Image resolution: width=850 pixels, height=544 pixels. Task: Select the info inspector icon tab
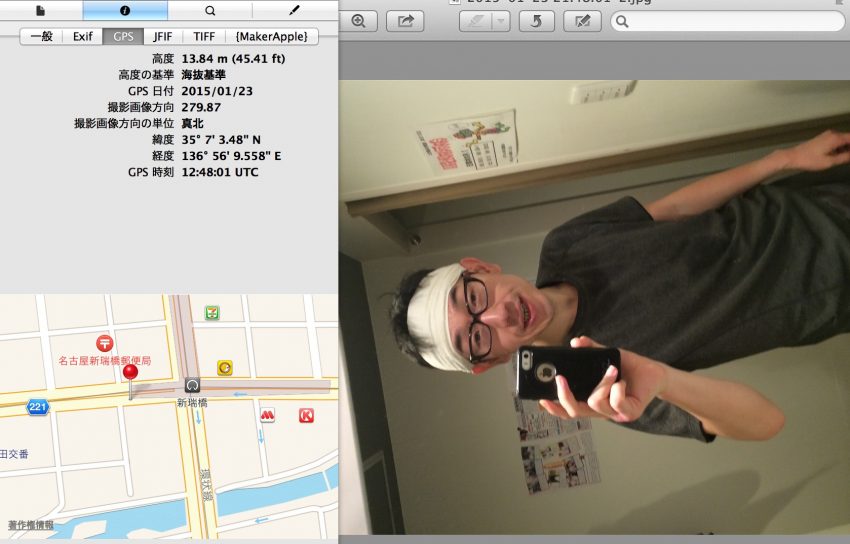point(125,10)
